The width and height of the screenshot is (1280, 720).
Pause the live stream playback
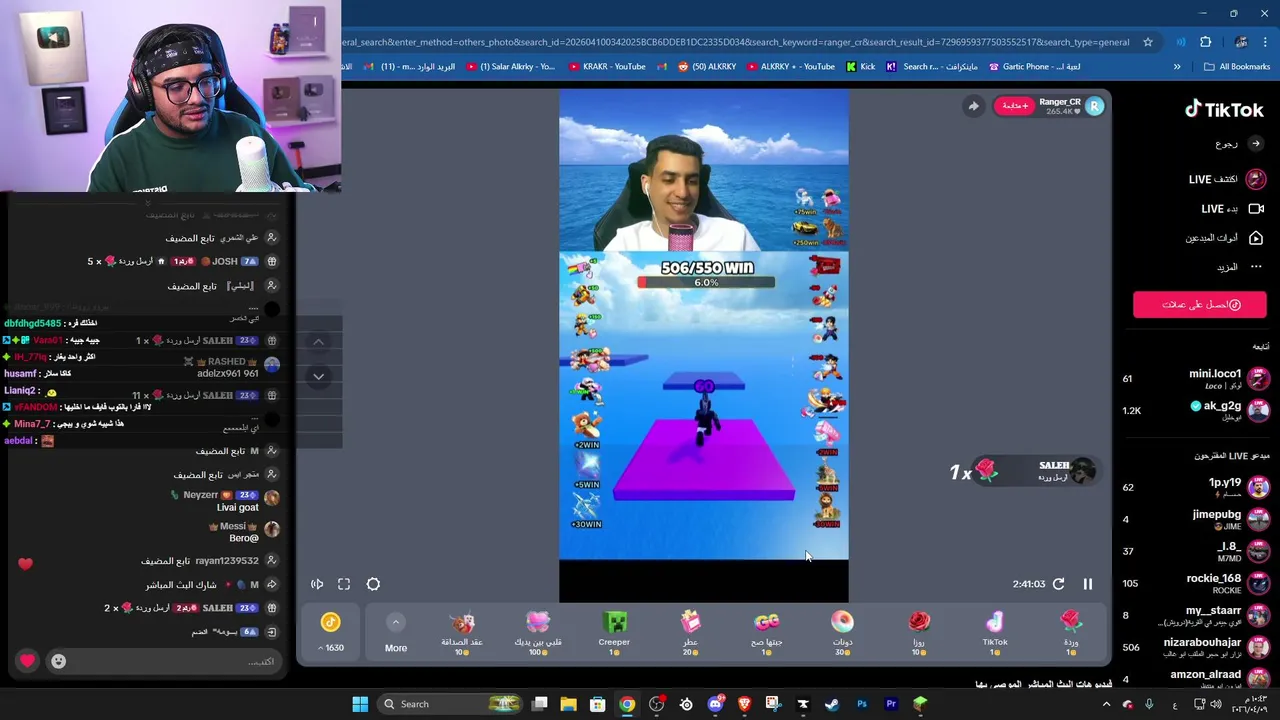[1087, 584]
